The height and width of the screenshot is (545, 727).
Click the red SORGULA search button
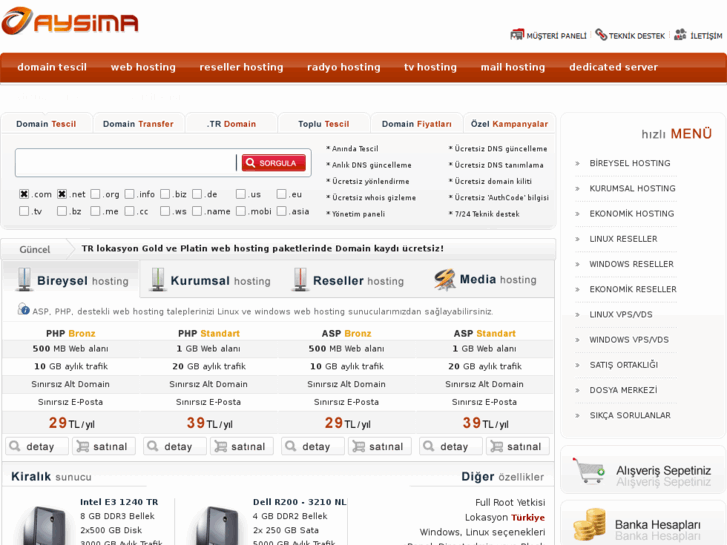274,163
